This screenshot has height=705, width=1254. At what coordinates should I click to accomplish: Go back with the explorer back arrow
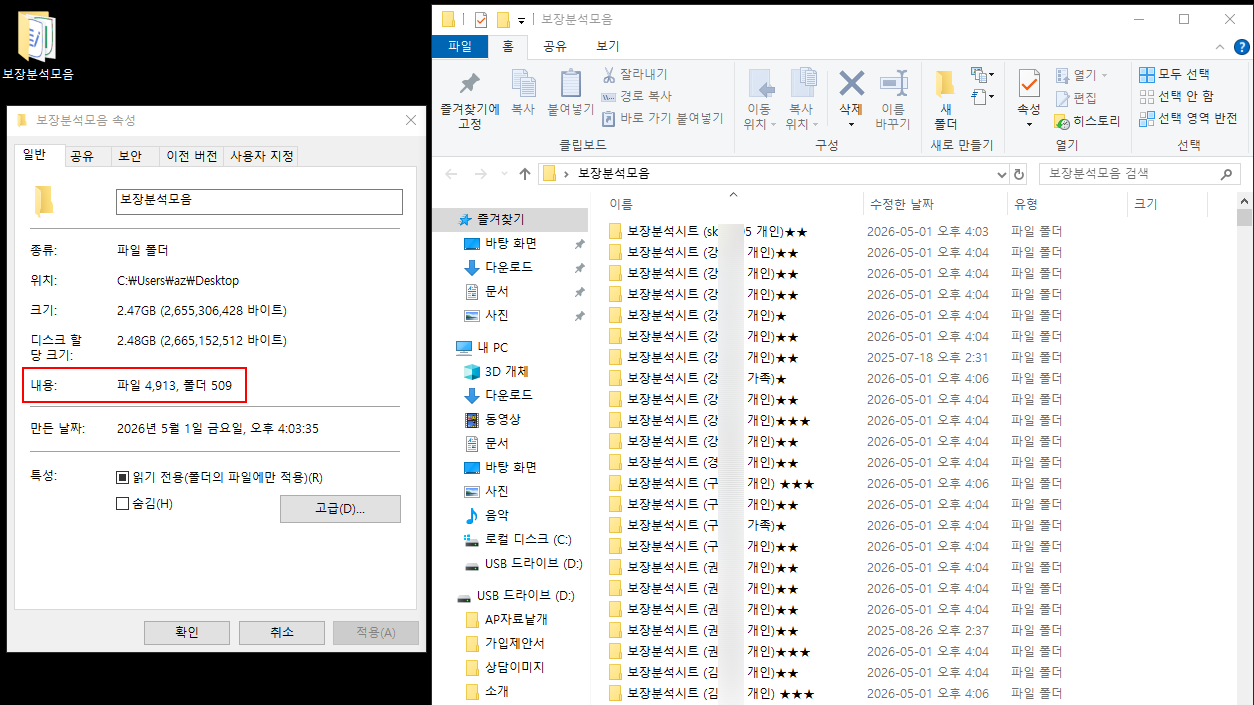coord(452,174)
